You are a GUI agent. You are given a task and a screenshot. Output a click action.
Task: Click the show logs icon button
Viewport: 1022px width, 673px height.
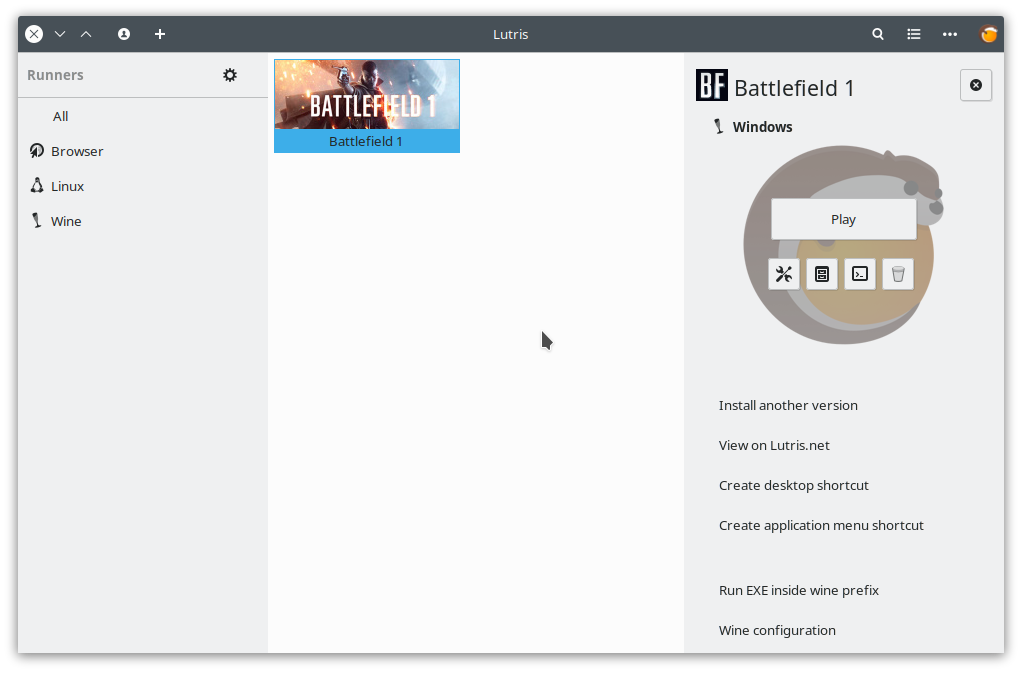(822, 274)
